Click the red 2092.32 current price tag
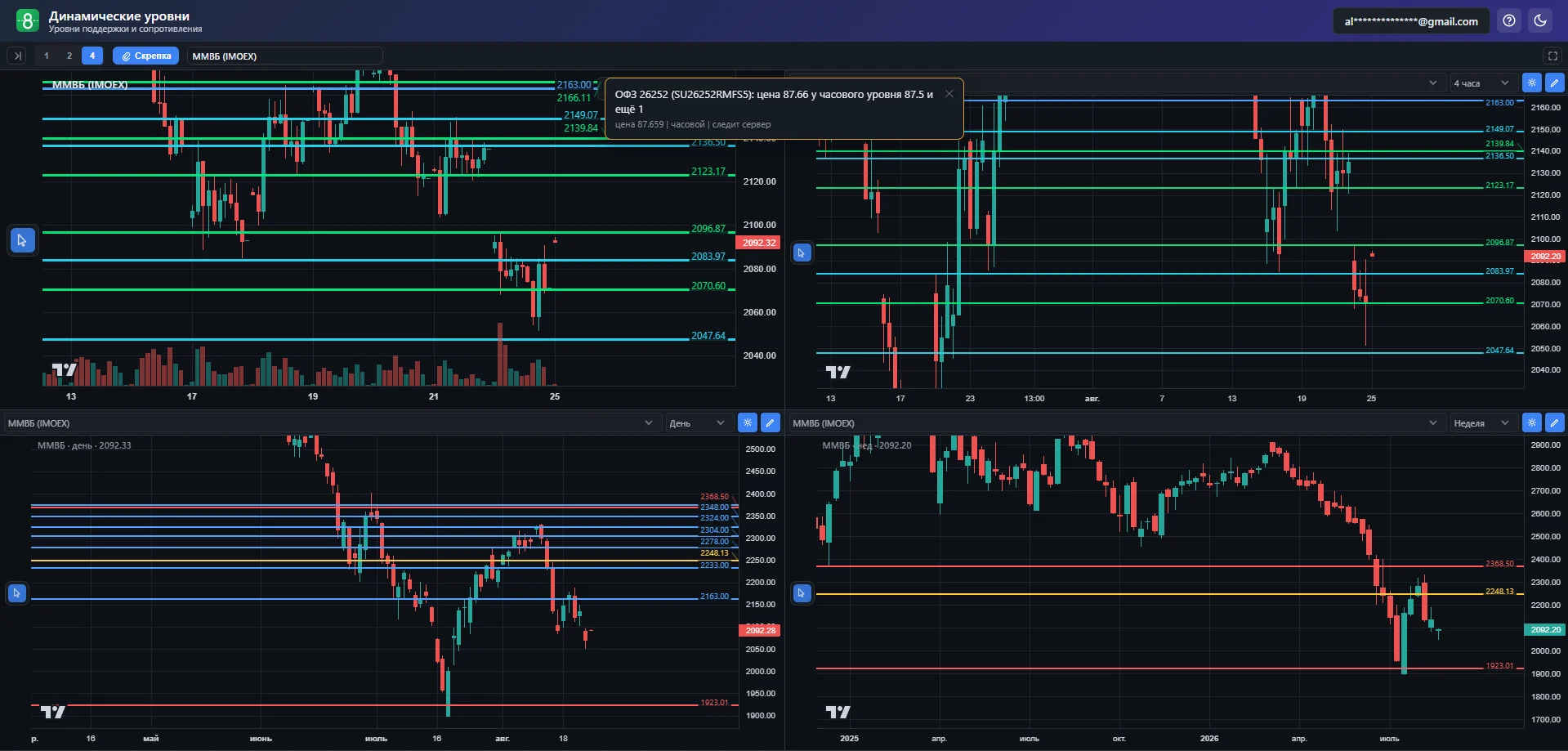 pyautogui.click(x=759, y=243)
